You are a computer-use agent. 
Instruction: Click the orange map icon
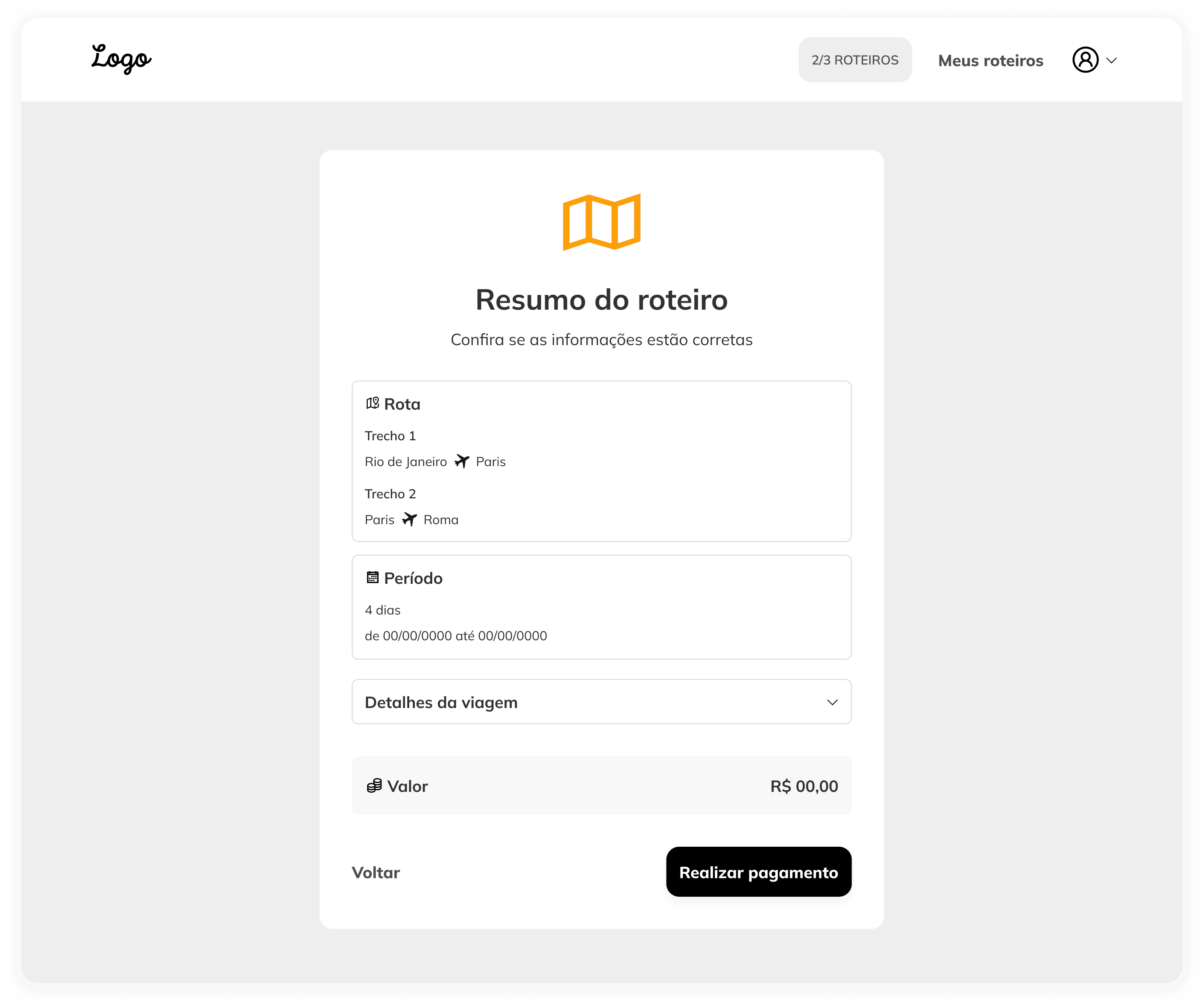point(602,222)
